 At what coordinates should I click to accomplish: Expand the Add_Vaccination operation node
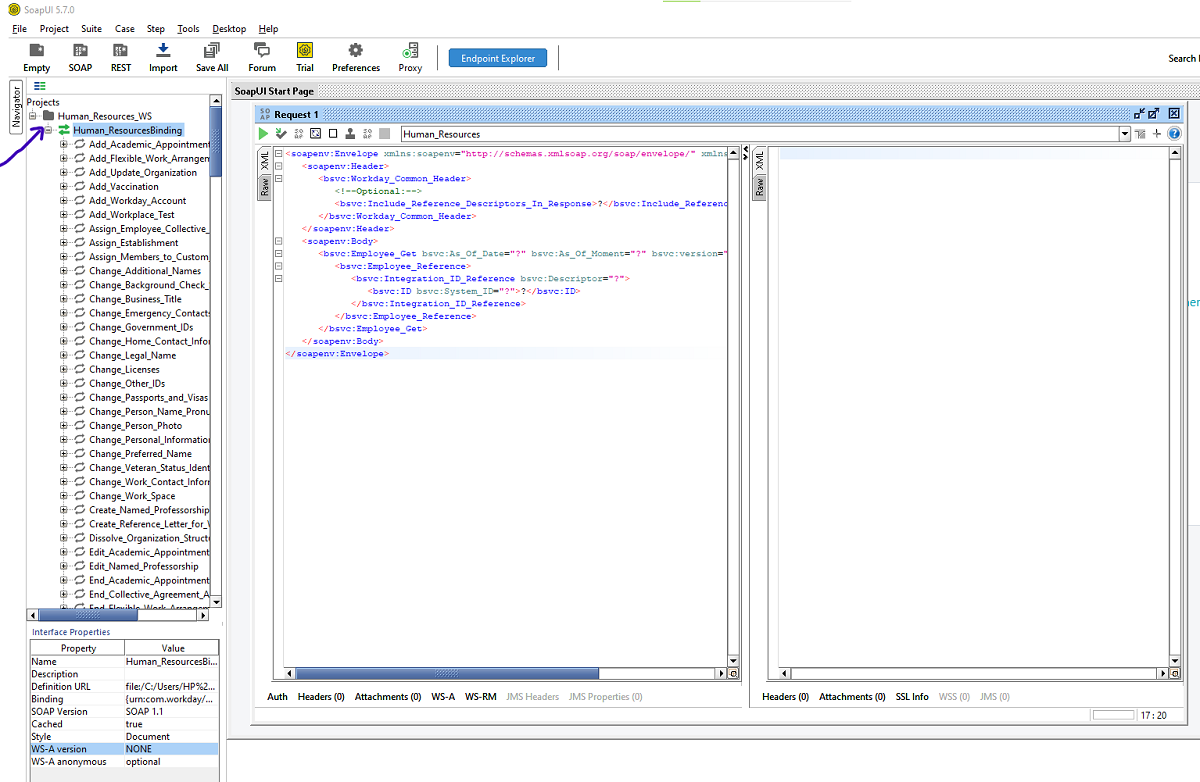coord(64,187)
